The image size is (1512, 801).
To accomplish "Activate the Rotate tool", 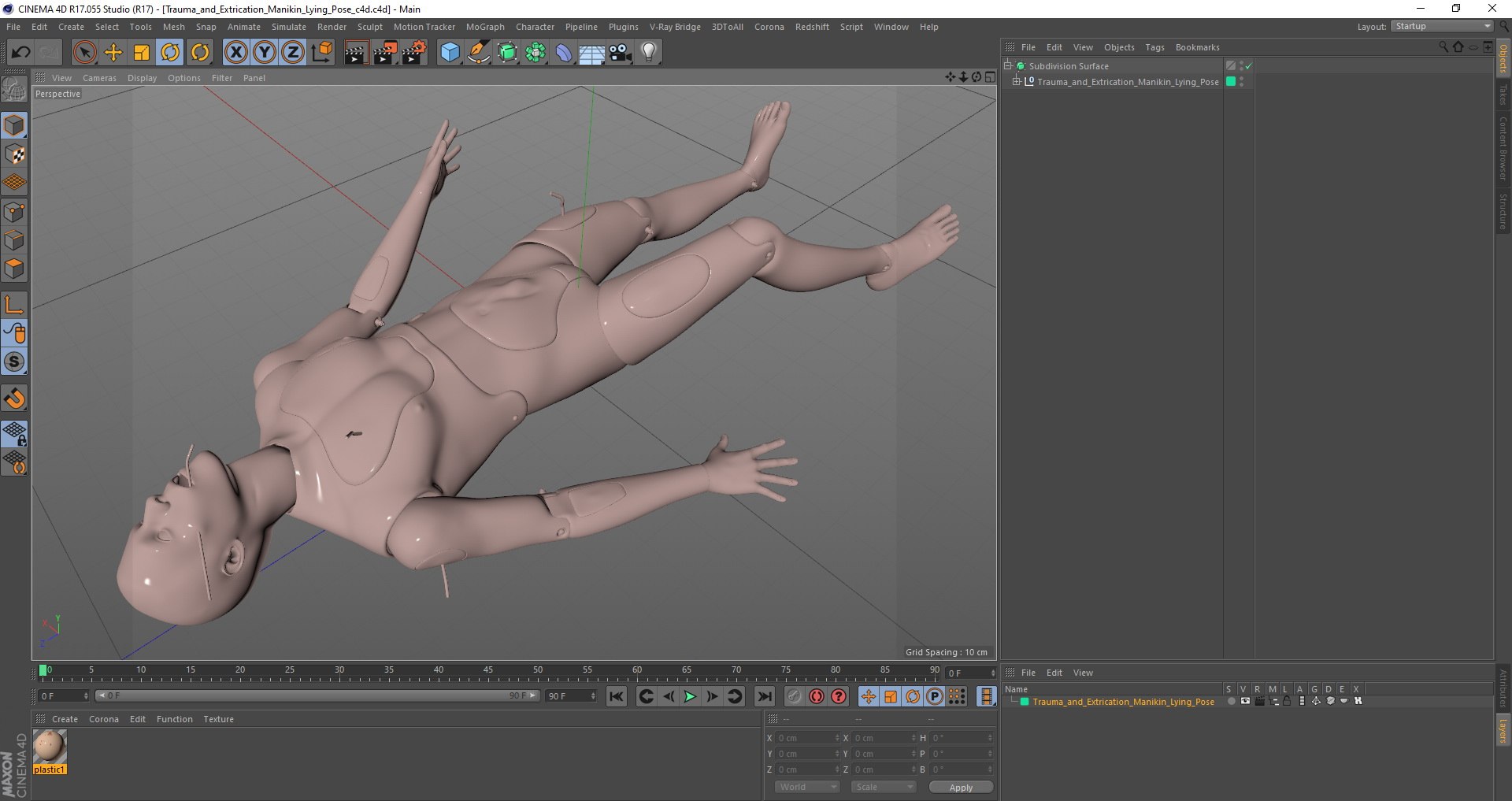I will pos(170,53).
